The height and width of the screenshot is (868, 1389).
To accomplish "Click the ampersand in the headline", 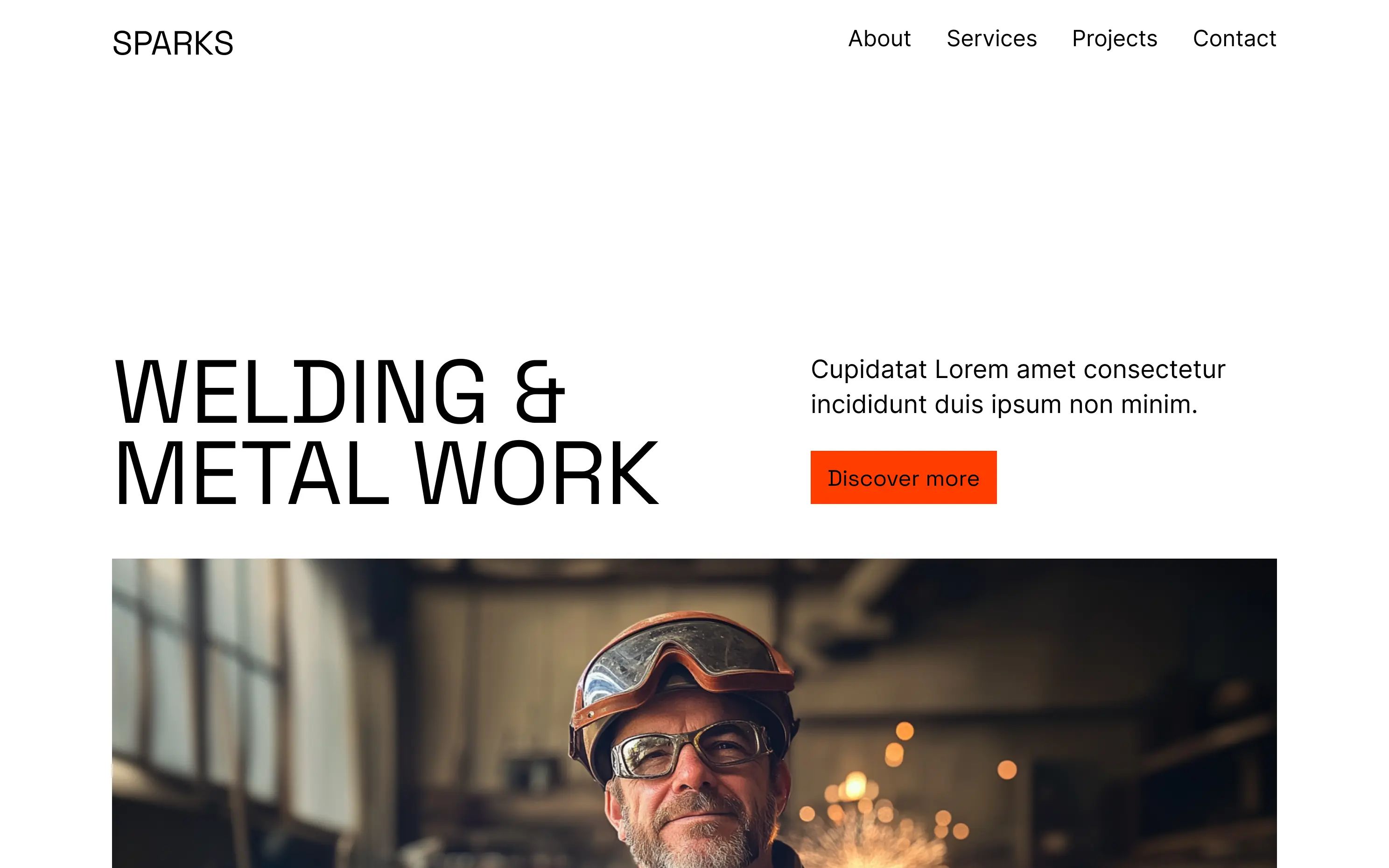I will tap(540, 392).
